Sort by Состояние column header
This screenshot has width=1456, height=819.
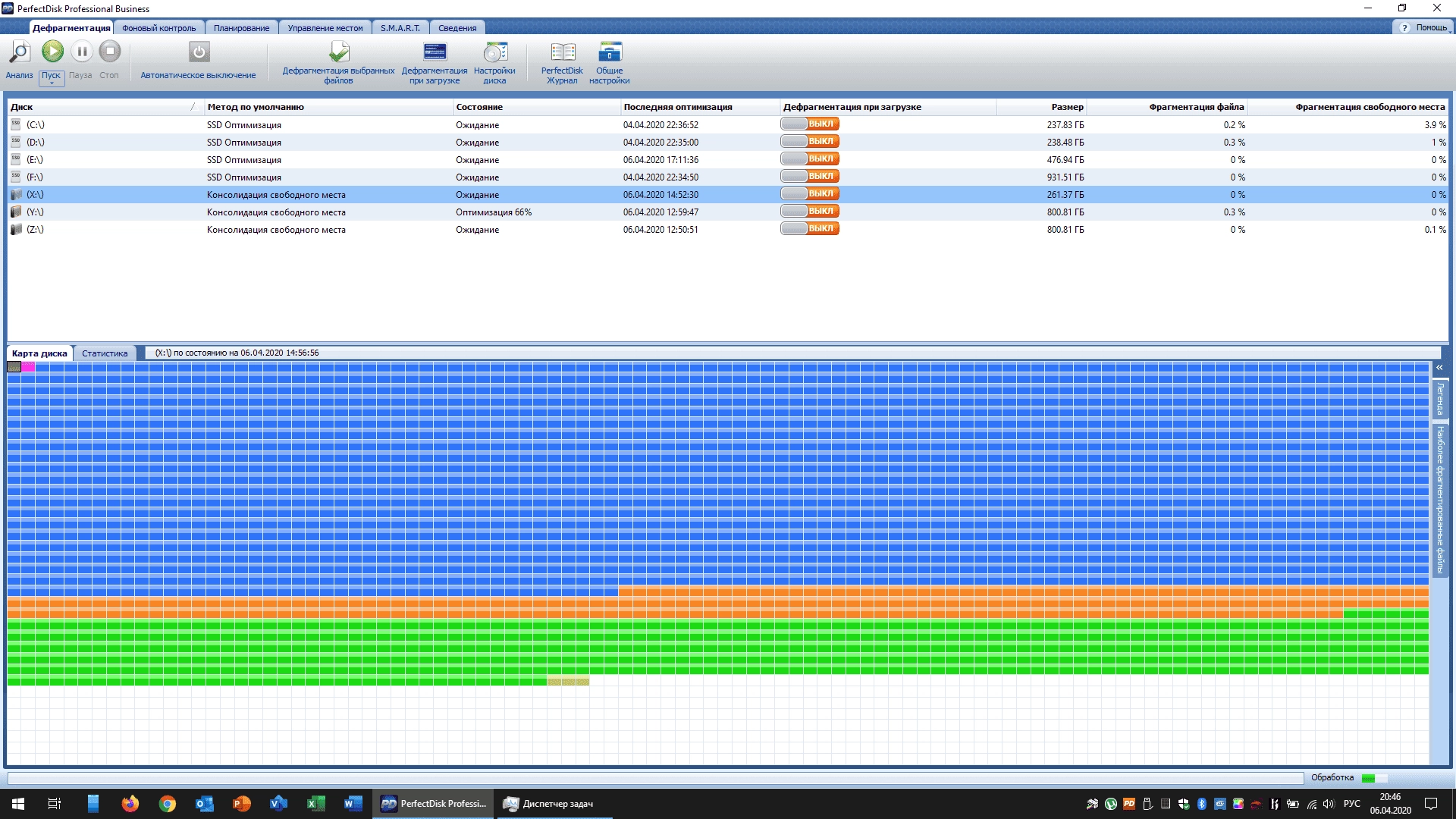[x=537, y=107]
